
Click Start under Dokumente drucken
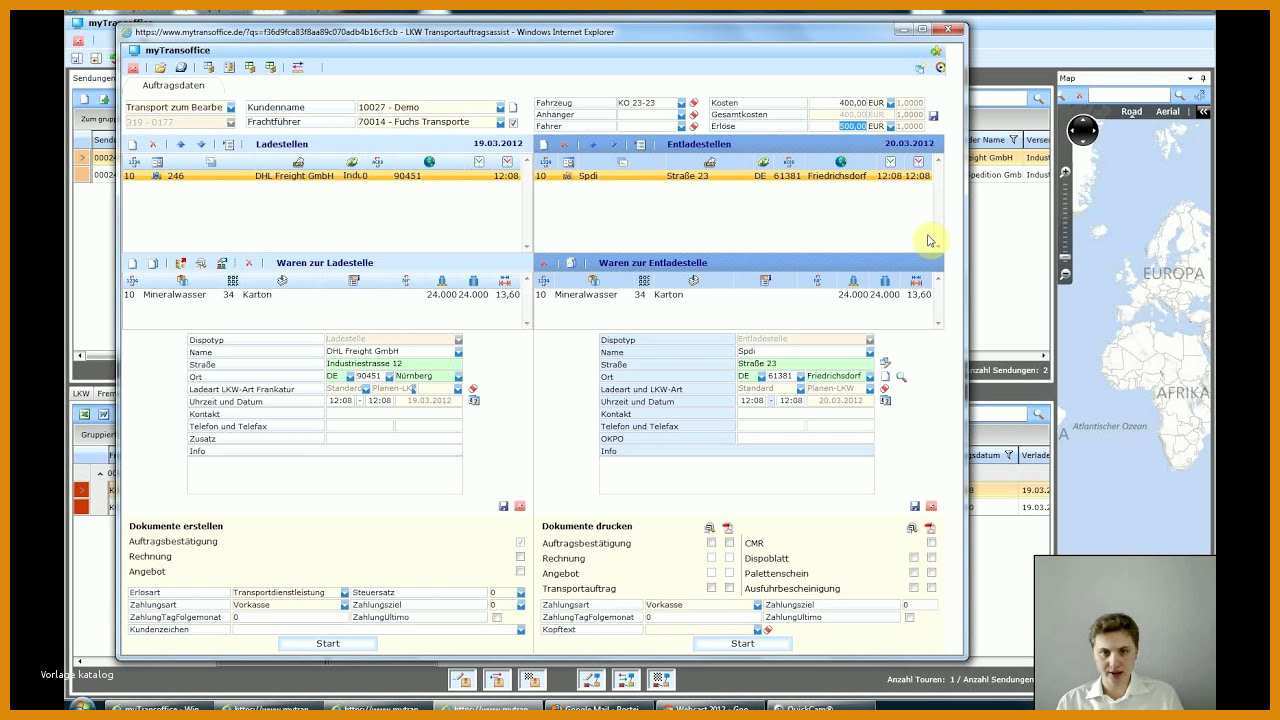pos(743,643)
